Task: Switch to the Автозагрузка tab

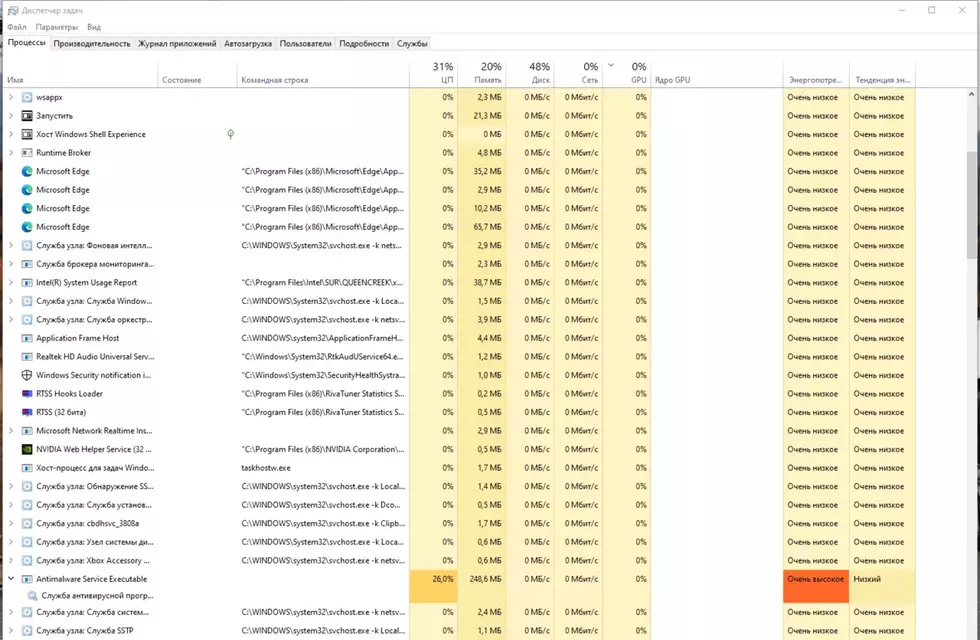Action: pyautogui.click(x=248, y=44)
